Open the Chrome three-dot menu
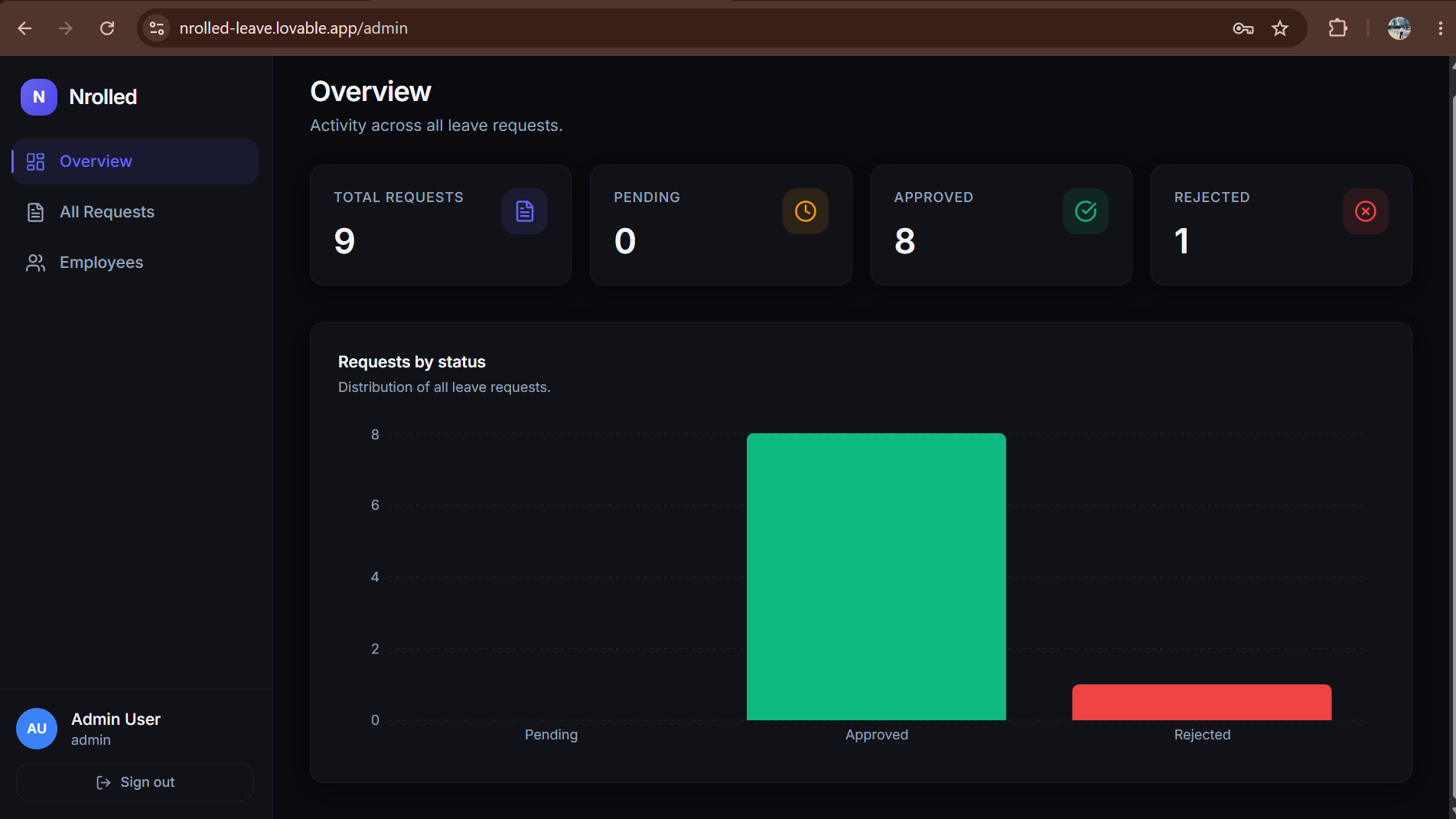Viewport: 1456px width, 819px height. [x=1440, y=28]
